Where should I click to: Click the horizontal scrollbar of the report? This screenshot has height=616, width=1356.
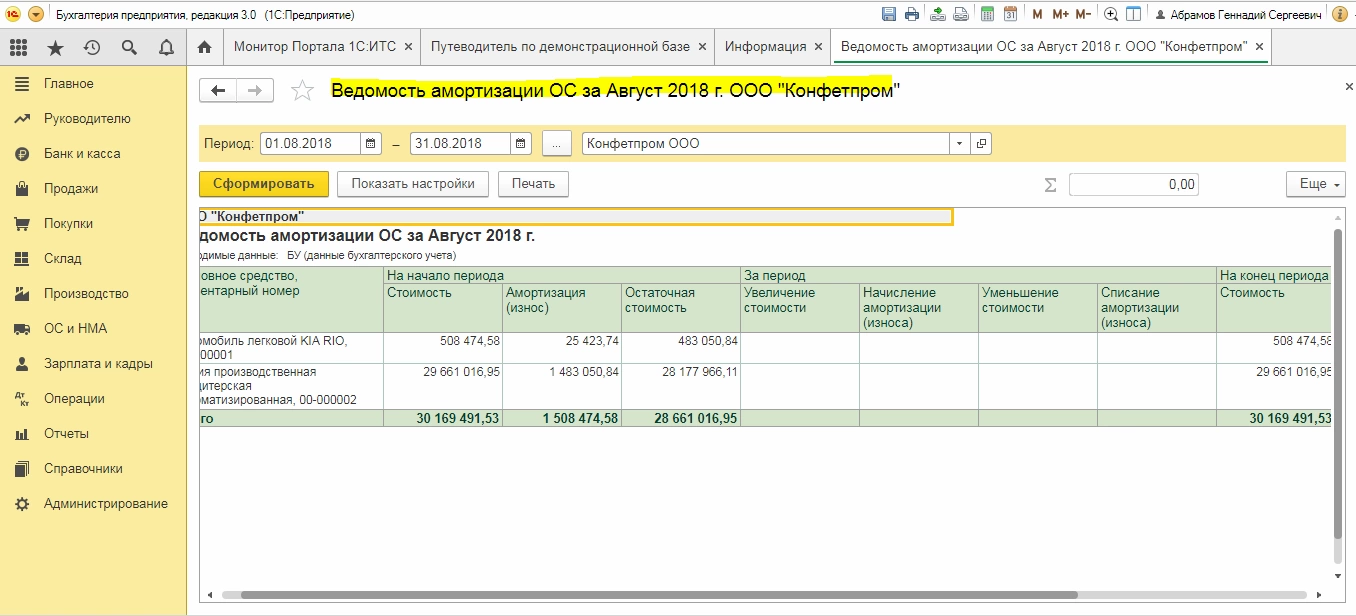point(660,595)
